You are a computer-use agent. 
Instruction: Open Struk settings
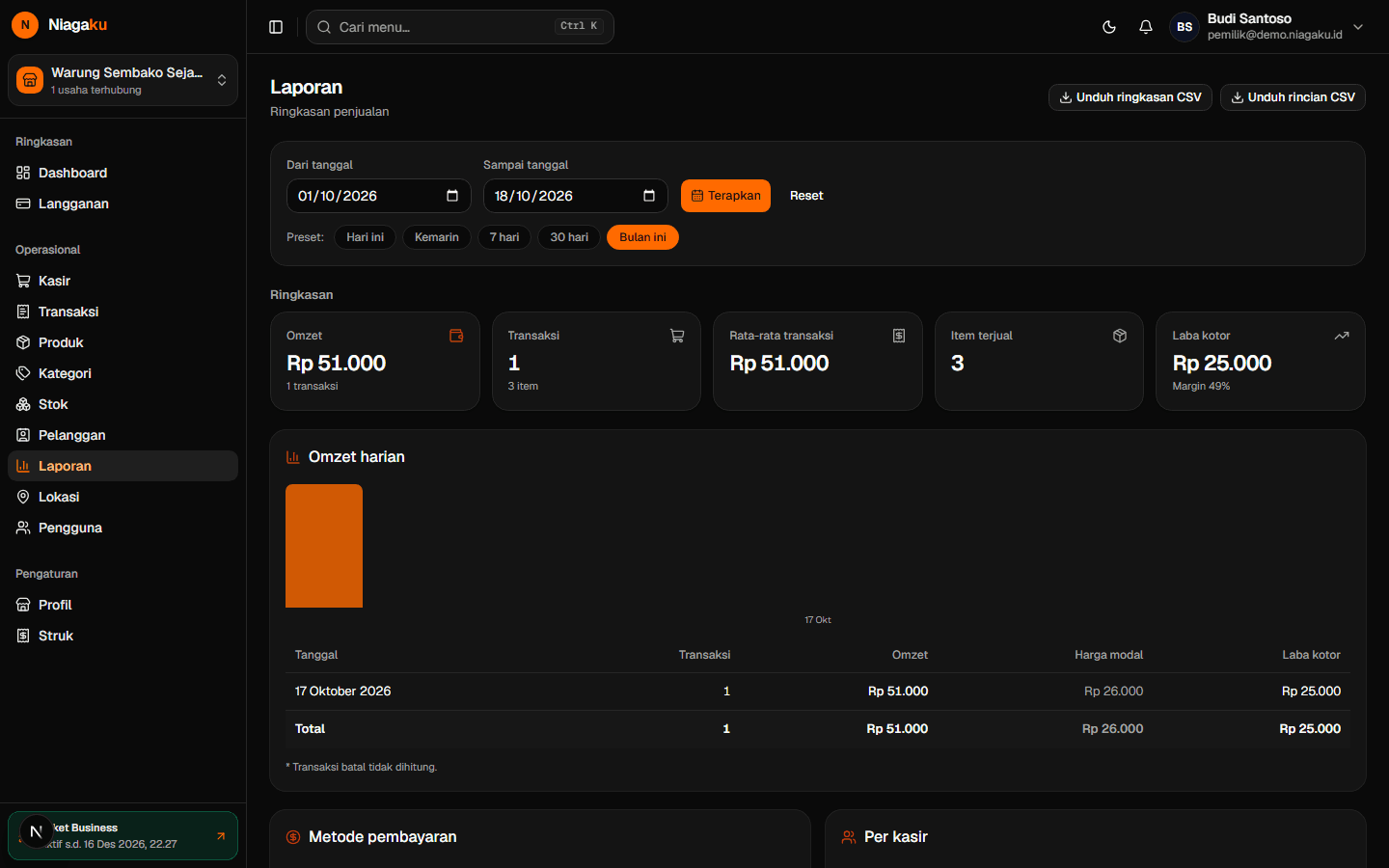coord(123,636)
